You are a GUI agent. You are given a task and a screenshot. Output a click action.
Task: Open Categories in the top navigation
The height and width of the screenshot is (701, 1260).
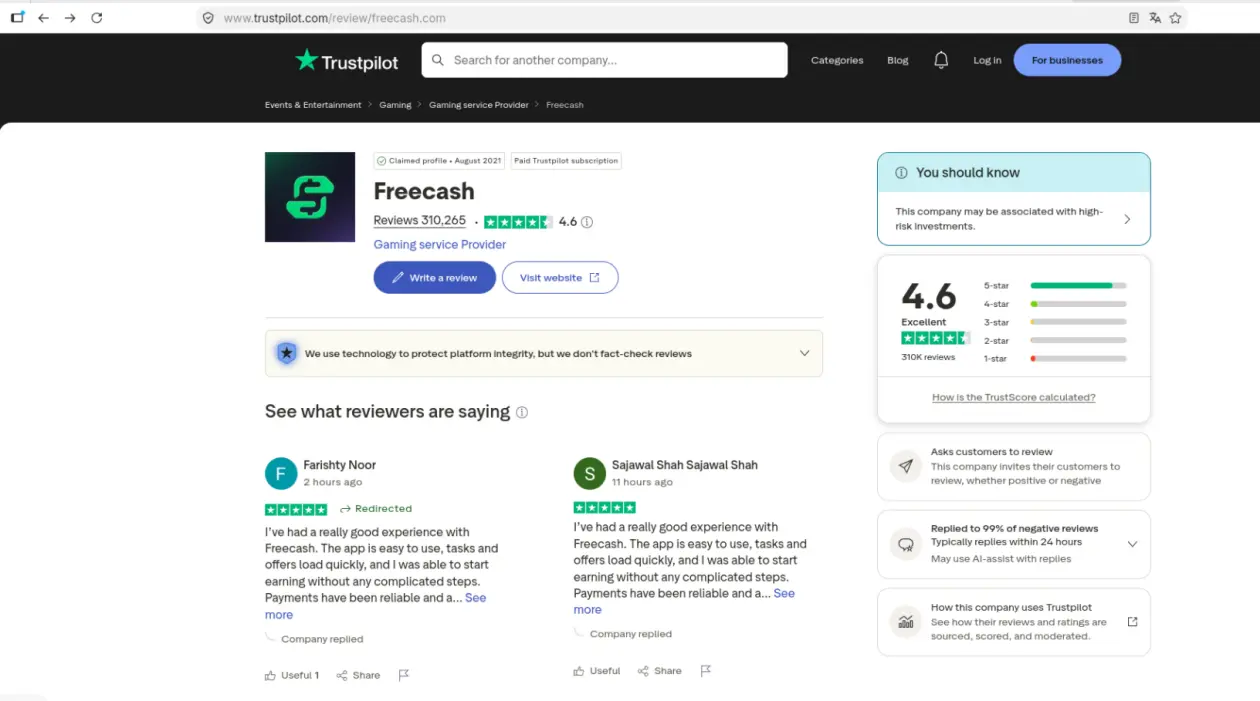tap(837, 60)
